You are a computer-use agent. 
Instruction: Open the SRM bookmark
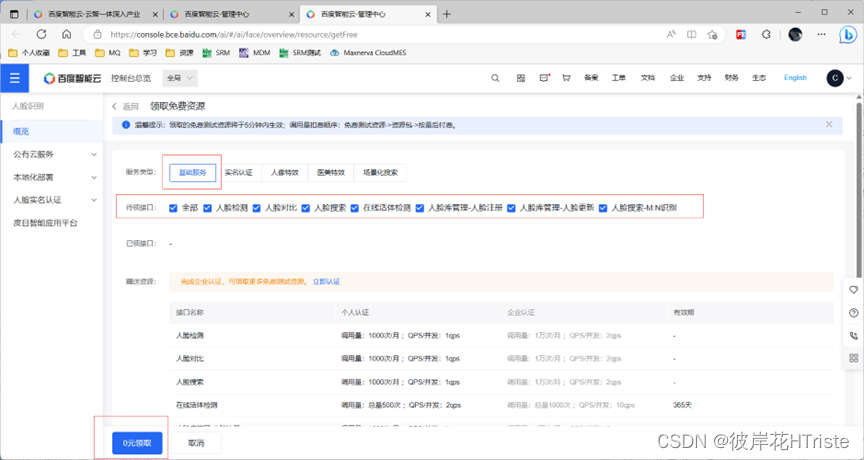click(x=216, y=53)
